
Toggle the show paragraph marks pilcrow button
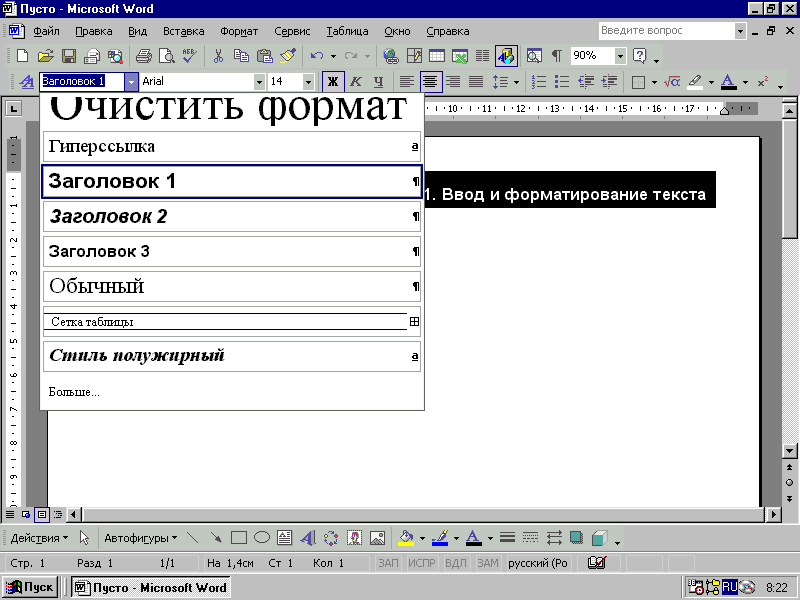pos(557,56)
